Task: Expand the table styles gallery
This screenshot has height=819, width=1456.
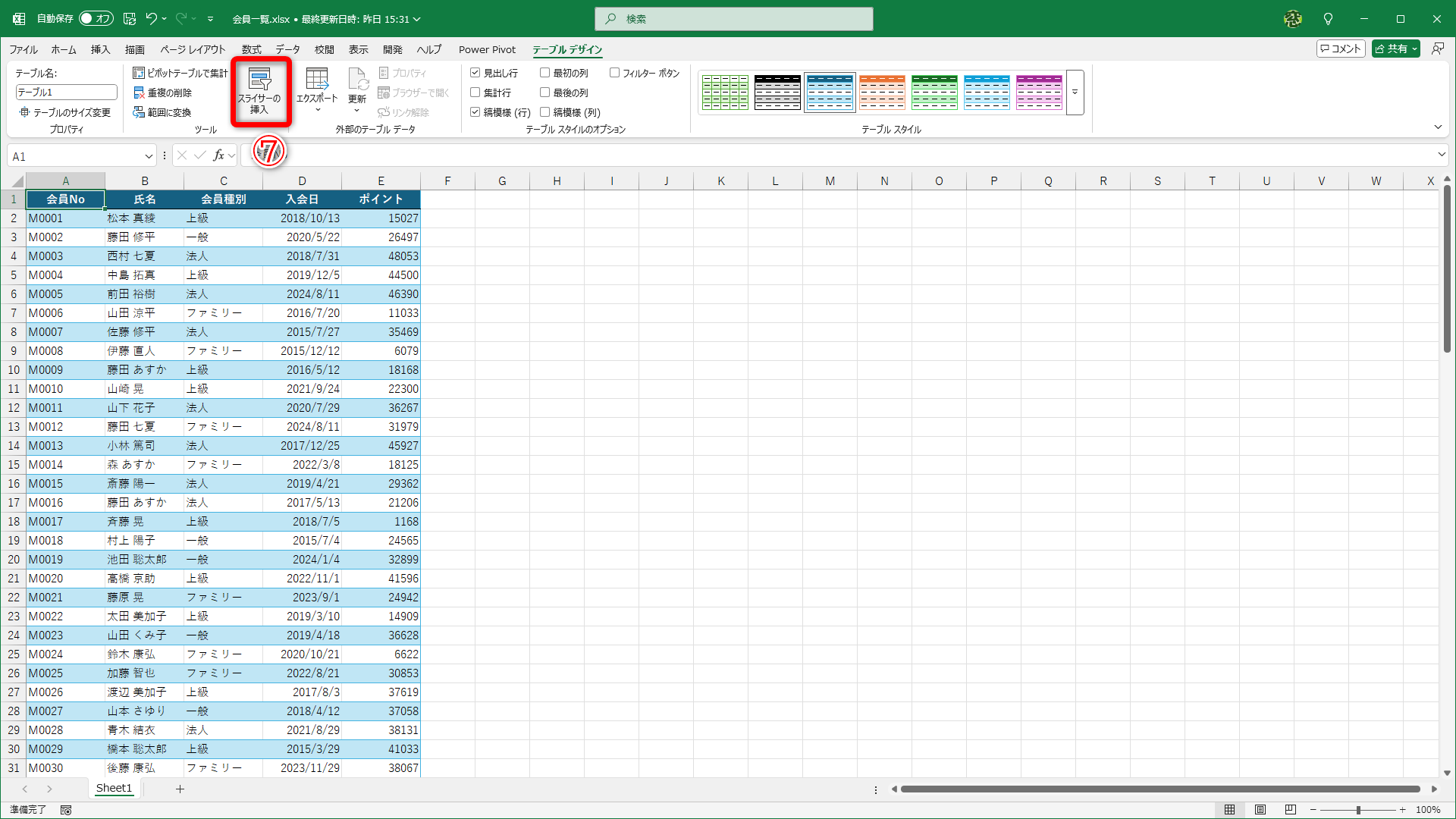Action: pos(1075,93)
